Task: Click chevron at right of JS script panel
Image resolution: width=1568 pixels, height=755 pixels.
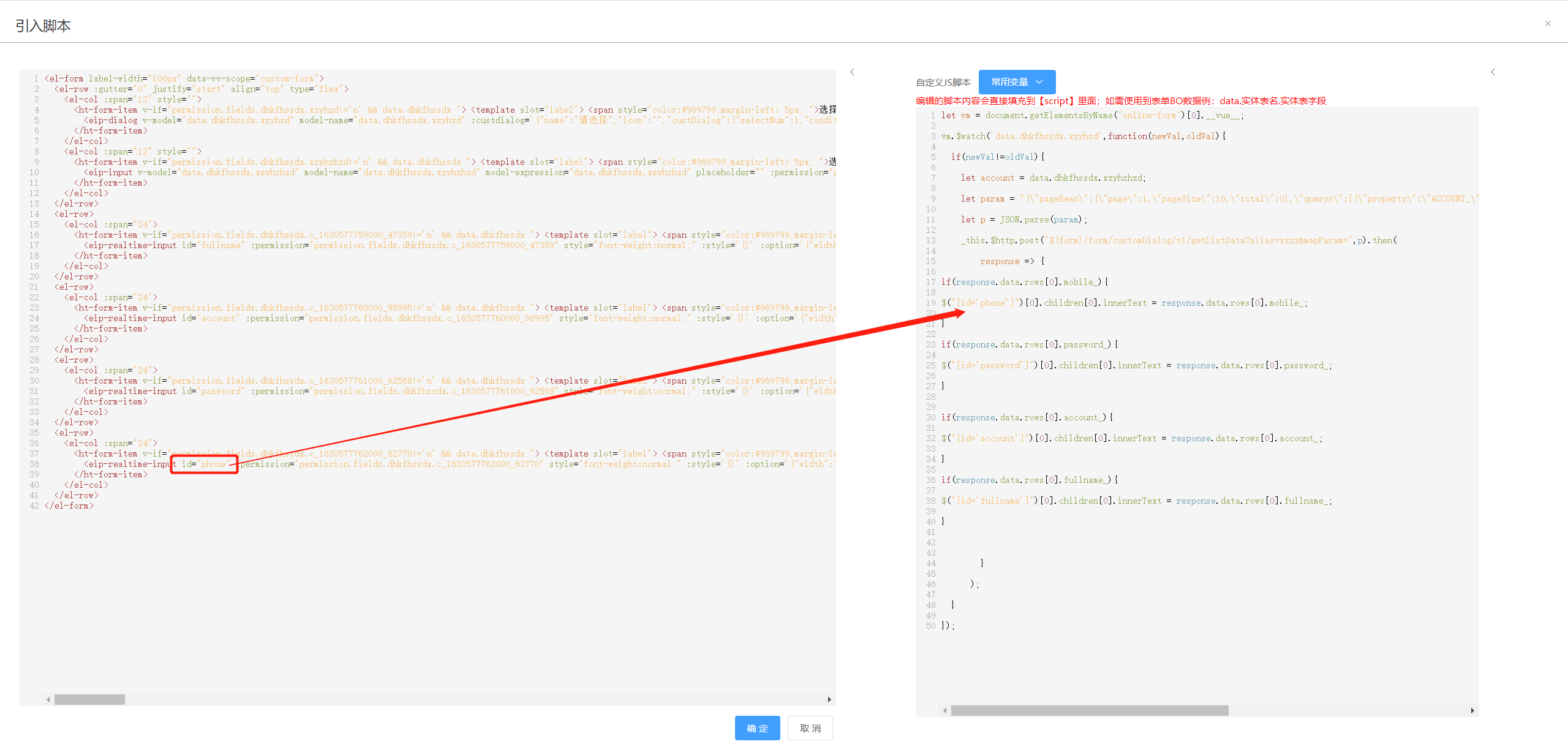Action: point(1493,72)
